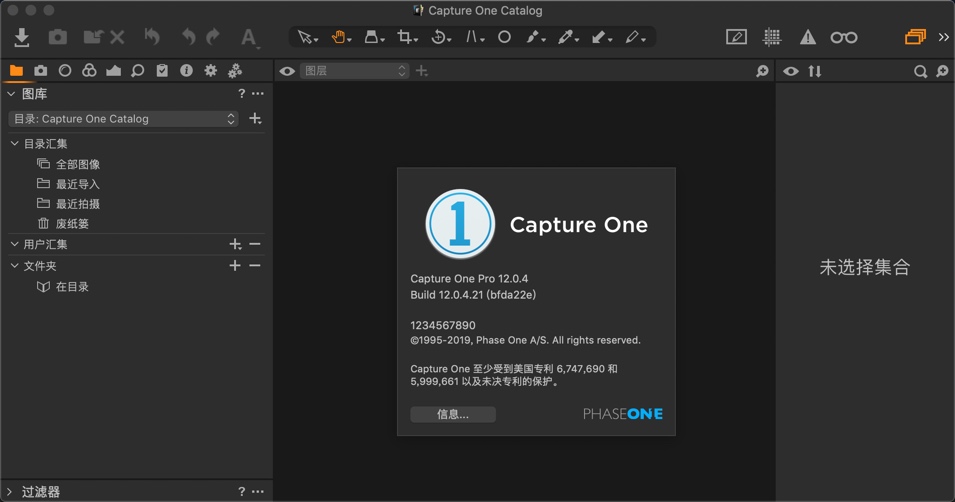Select 最近拍摄 collection

click(77, 204)
